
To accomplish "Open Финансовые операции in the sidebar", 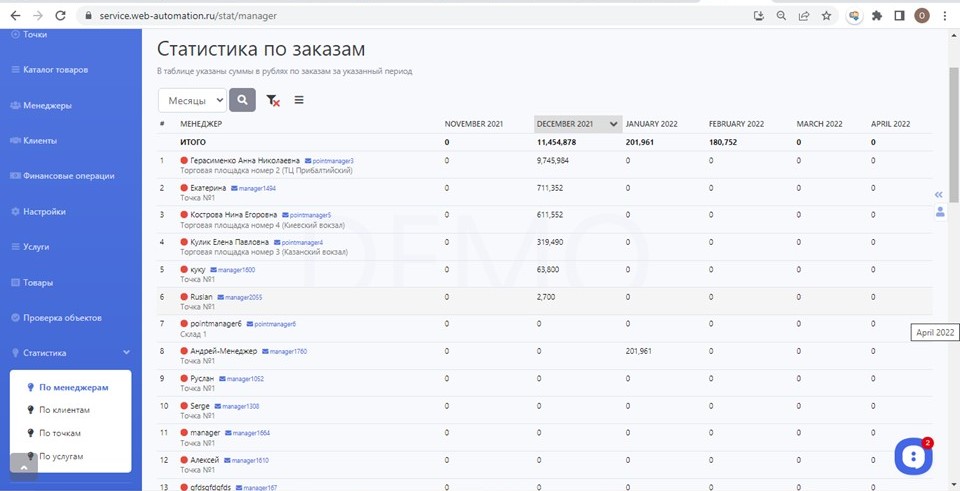I will tap(69, 176).
